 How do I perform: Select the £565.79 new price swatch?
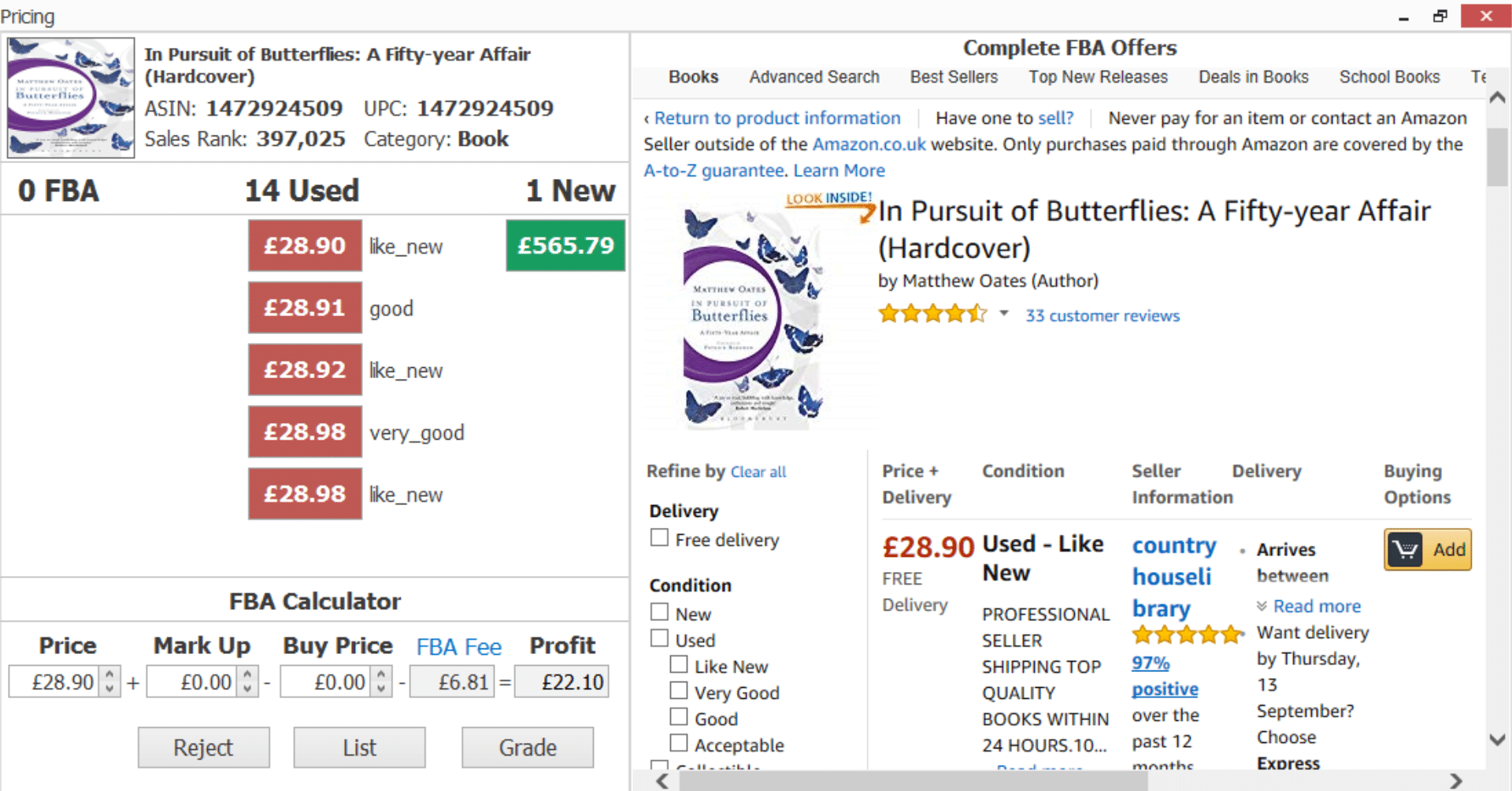[565, 246]
